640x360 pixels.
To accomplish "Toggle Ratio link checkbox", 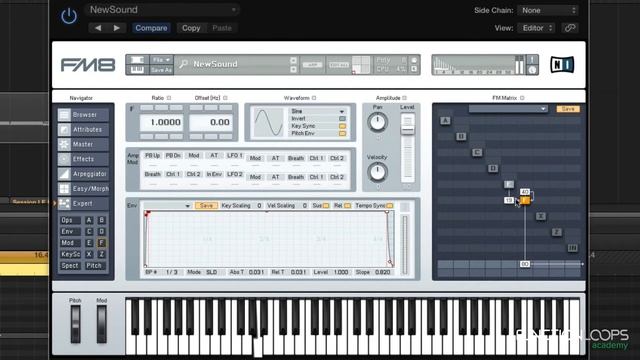I will coord(169,98).
